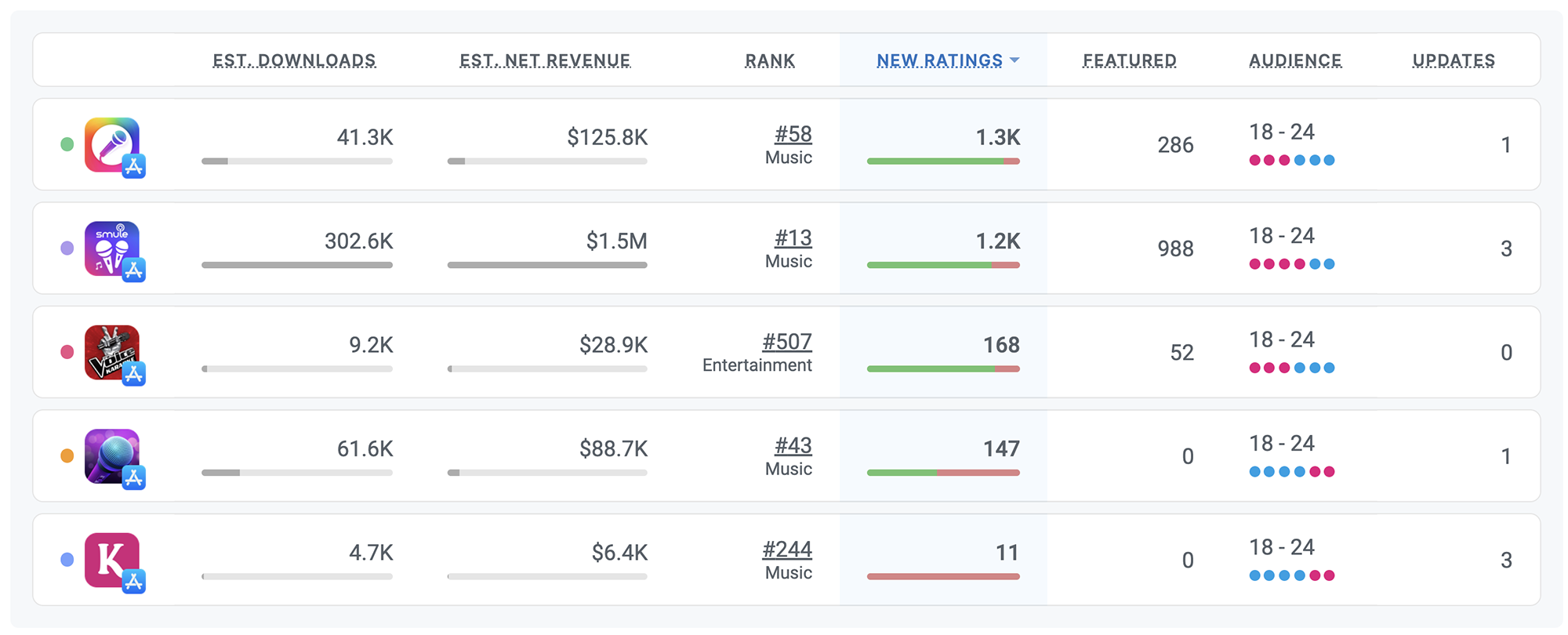This screenshot has width=1568, height=635.
Task: Click the 1.3K ratings sentiment bar
Action: pos(943,161)
